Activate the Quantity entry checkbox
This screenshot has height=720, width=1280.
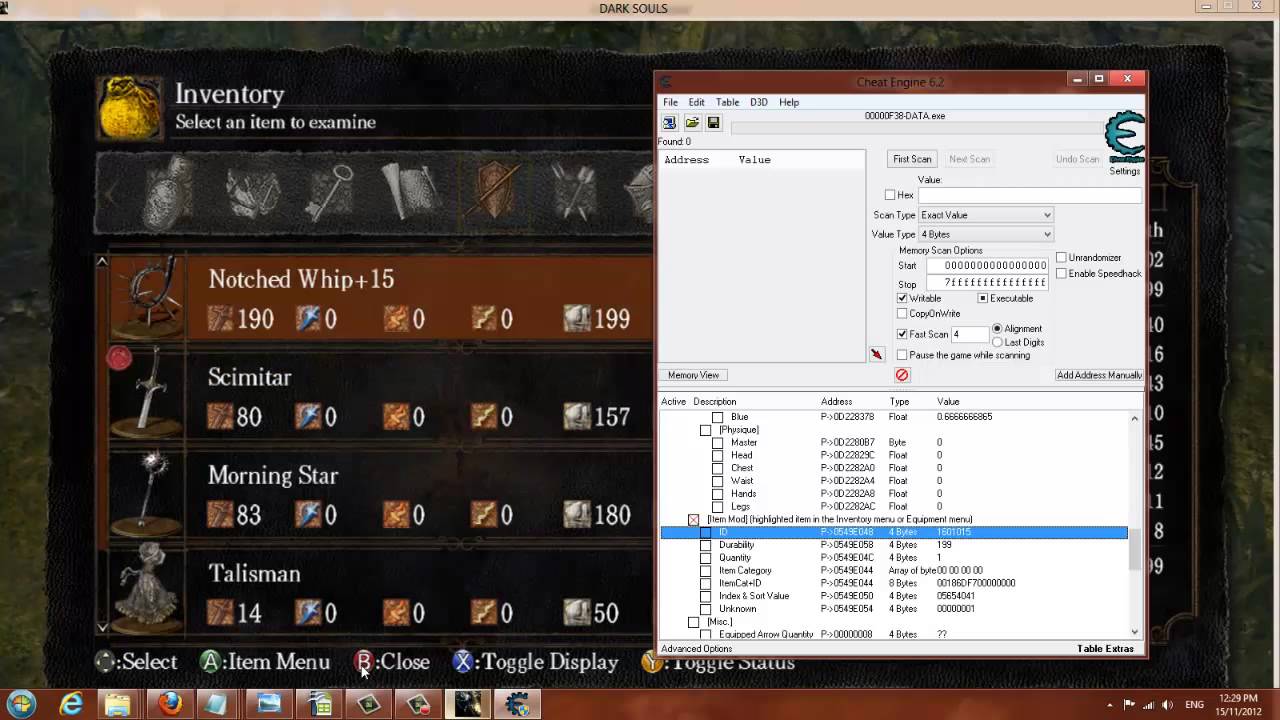(x=706, y=558)
